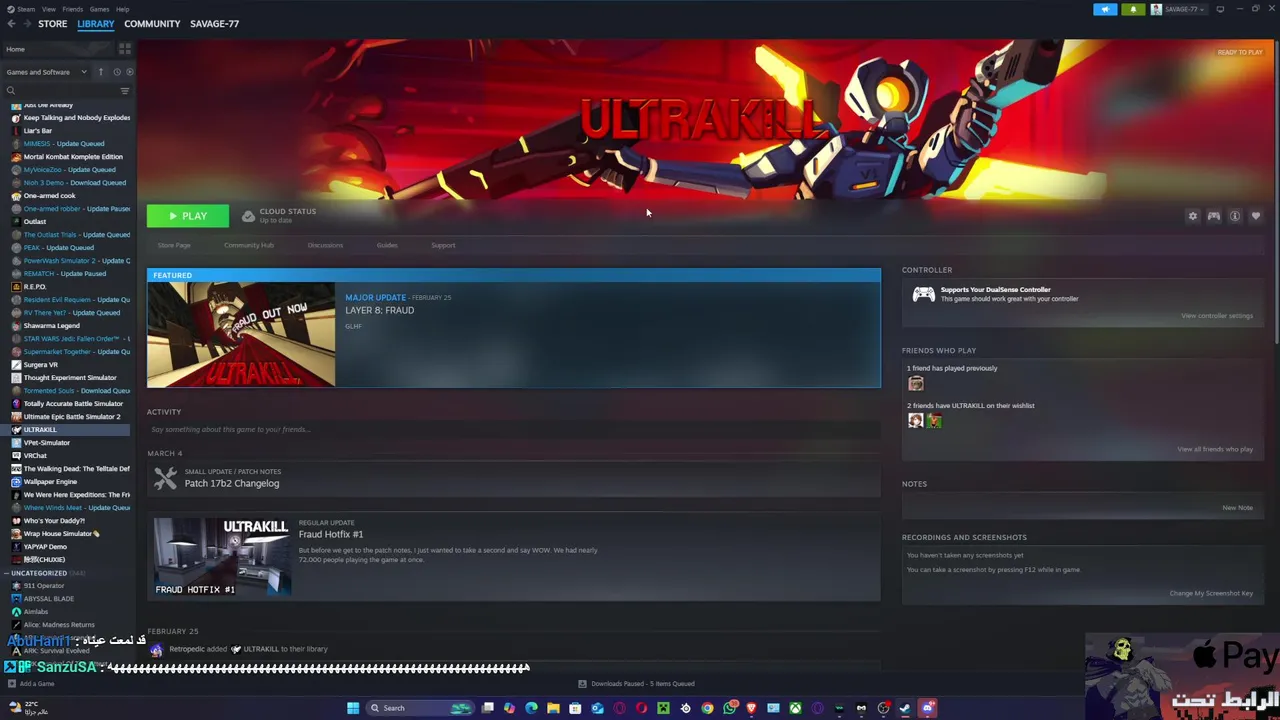Open View all friends who play link
The height and width of the screenshot is (720, 1280).
pyautogui.click(x=1214, y=449)
